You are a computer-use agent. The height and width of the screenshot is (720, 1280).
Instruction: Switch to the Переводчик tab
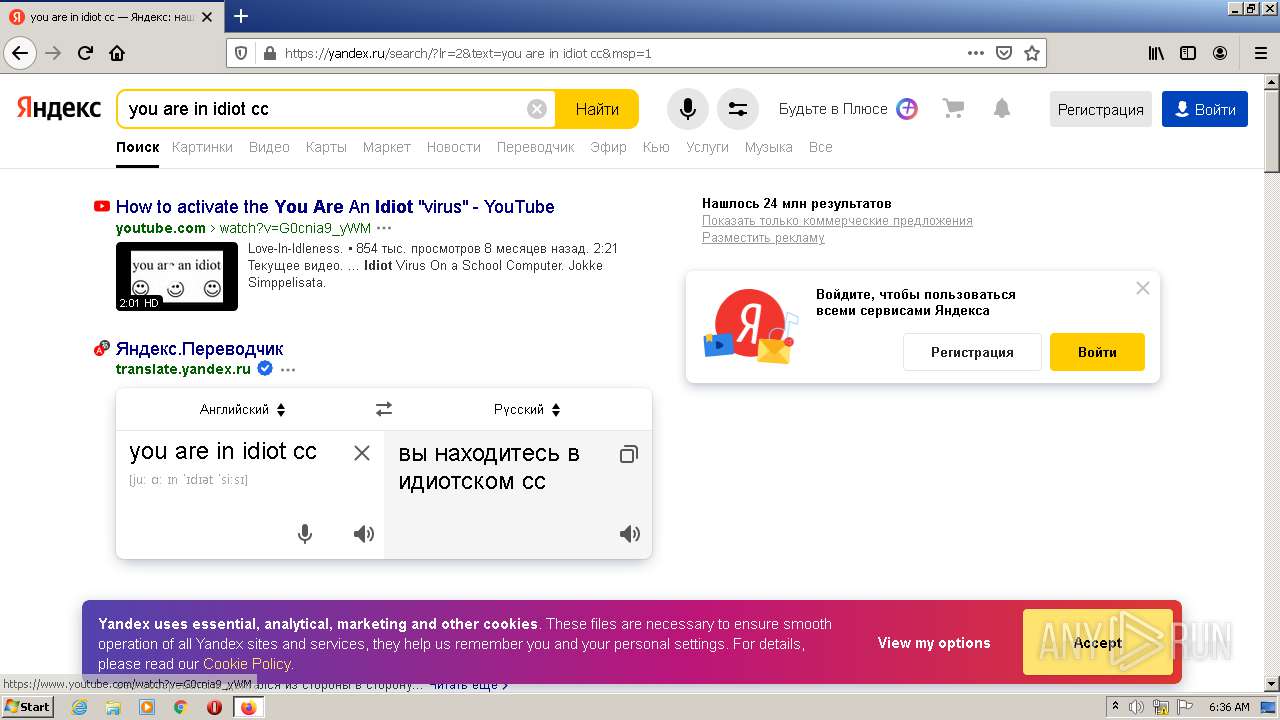536,147
